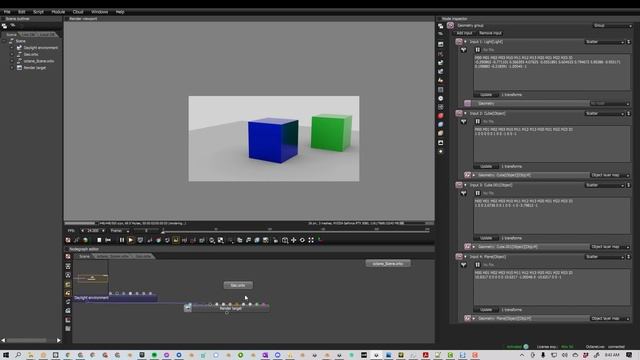Select the red sphere icon in inspector sidebar

click(441, 116)
